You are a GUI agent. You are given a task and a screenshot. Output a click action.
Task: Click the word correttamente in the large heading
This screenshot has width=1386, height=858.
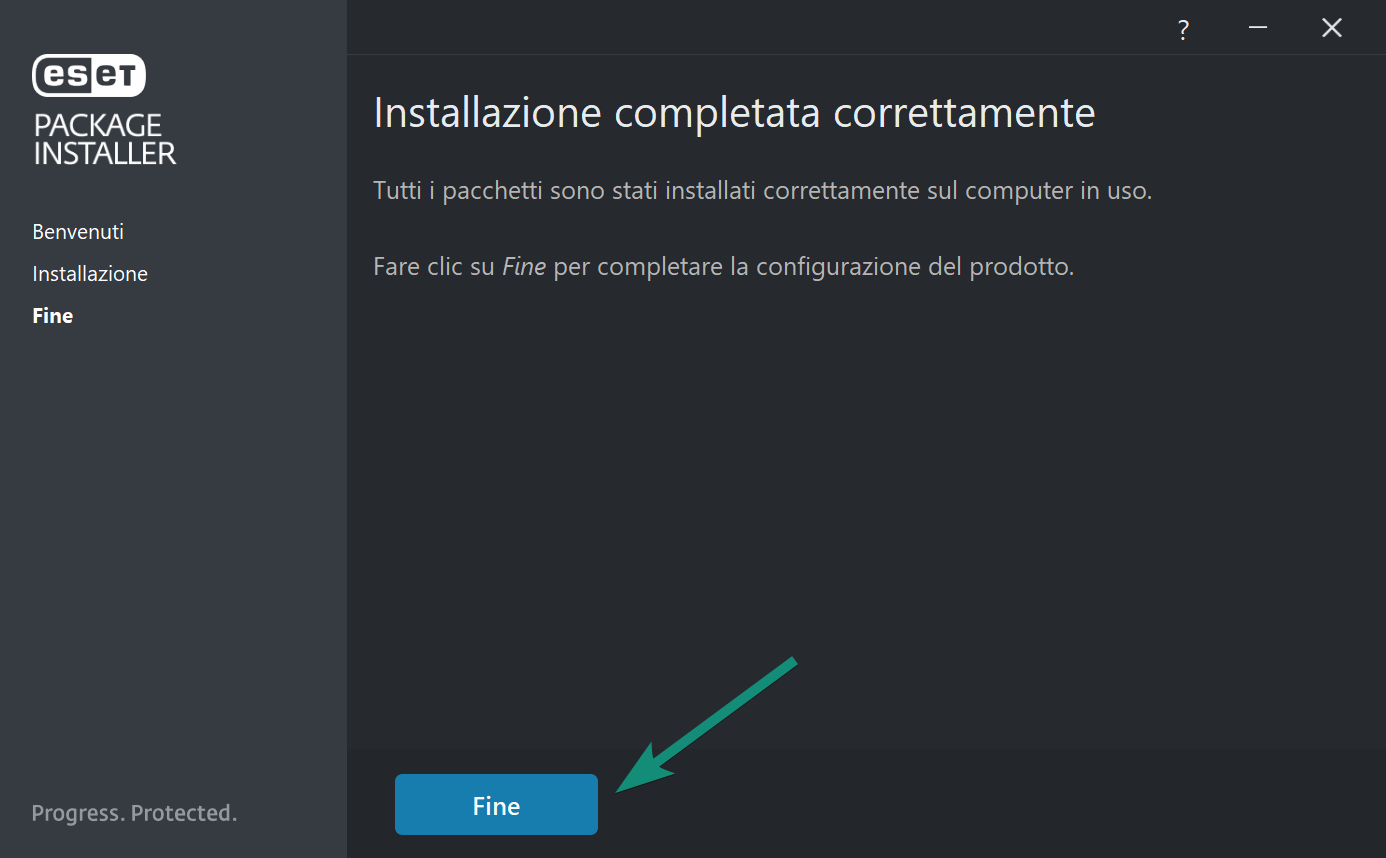point(964,113)
